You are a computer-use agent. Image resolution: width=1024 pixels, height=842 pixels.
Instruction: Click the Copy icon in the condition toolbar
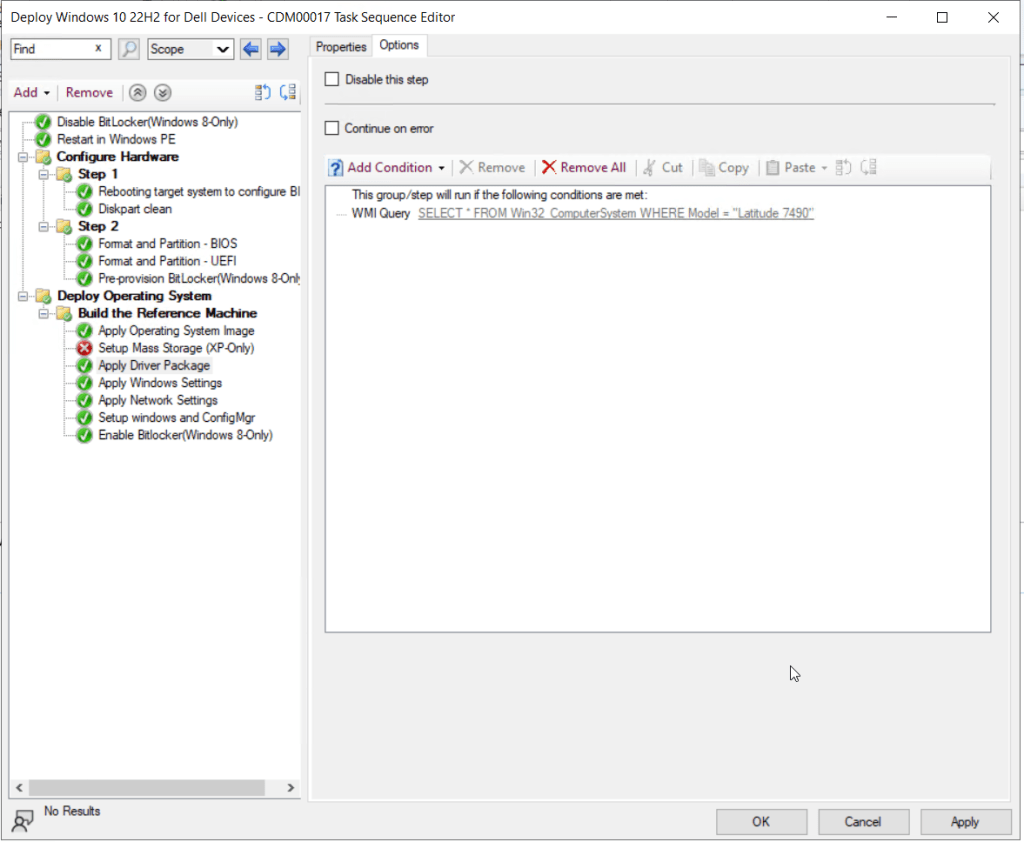click(x=707, y=168)
